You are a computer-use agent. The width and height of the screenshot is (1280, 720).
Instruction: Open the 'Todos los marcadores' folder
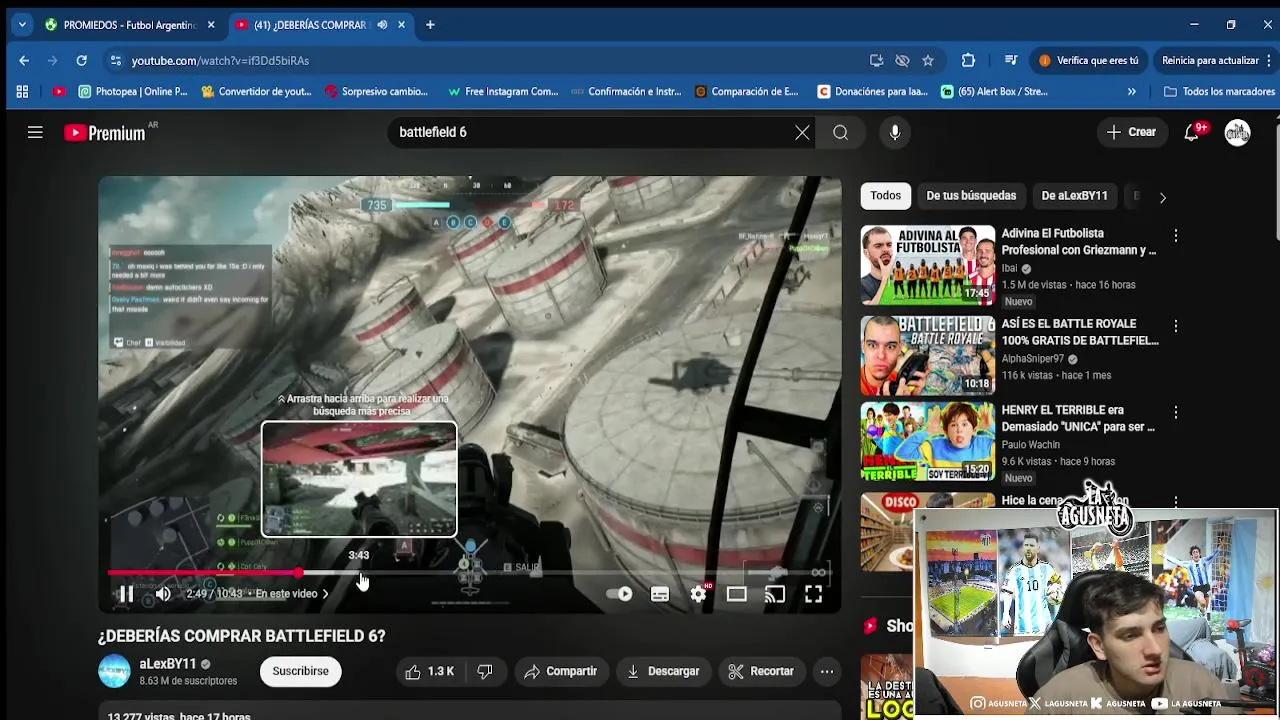(1219, 92)
